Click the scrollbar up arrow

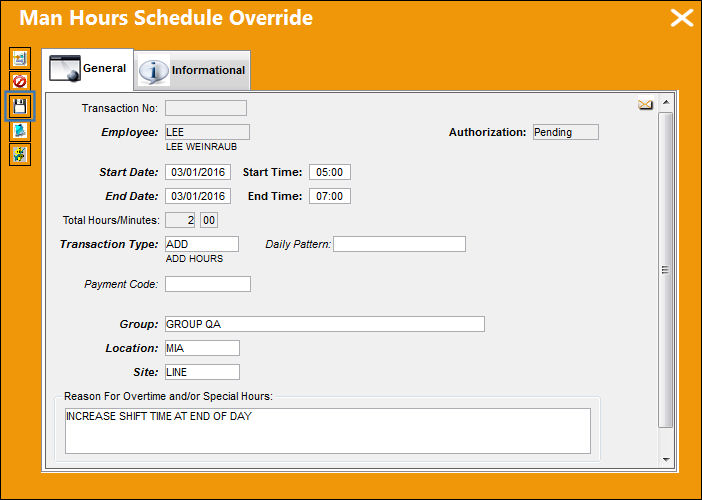pos(666,103)
